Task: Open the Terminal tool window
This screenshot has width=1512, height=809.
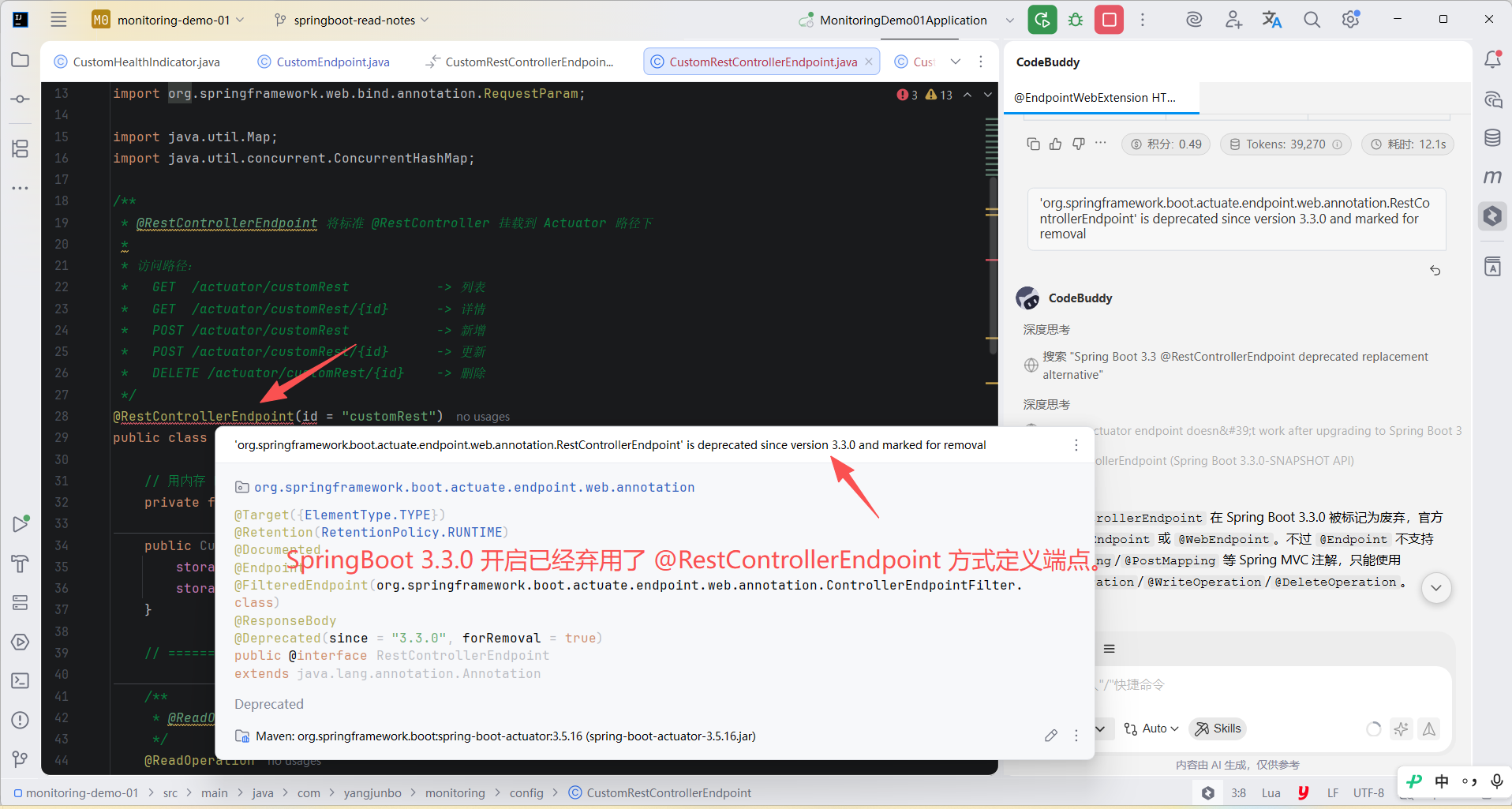Action: pos(21,680)
